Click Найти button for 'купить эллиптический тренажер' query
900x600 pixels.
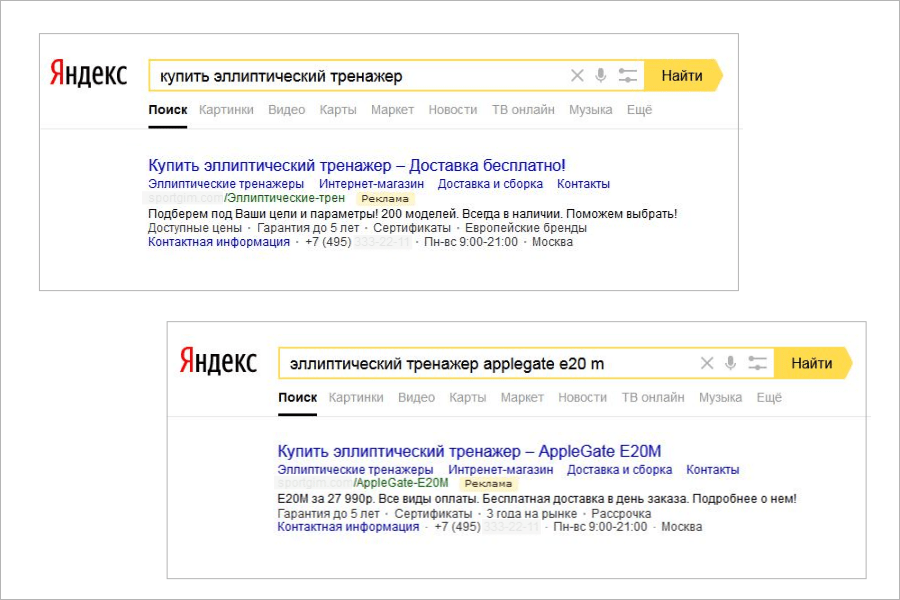point(683,75)
